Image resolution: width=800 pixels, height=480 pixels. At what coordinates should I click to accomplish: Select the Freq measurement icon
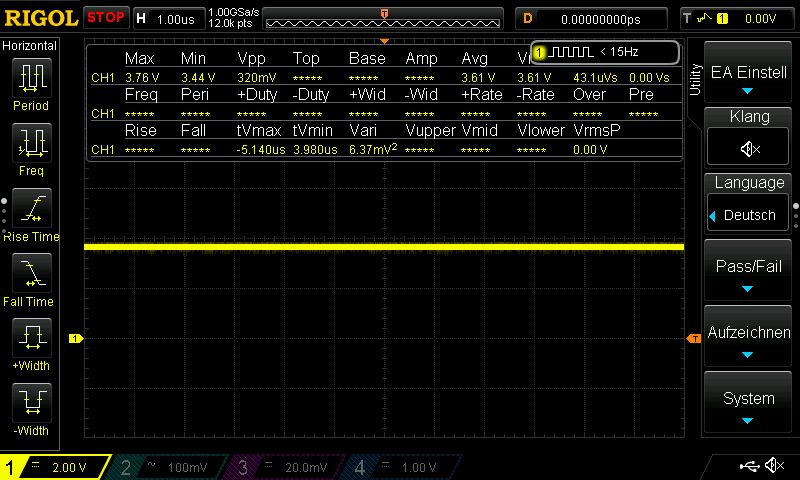coord(31,143)
